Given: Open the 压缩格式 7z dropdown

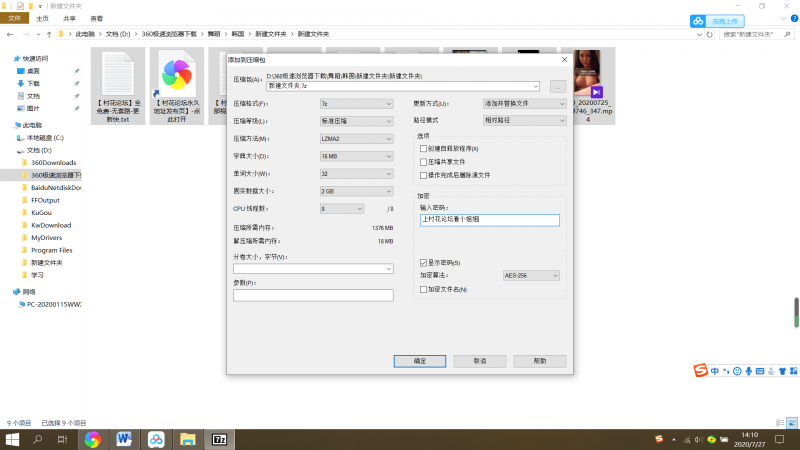Looking at the screenshot, I should coord(356,103).
